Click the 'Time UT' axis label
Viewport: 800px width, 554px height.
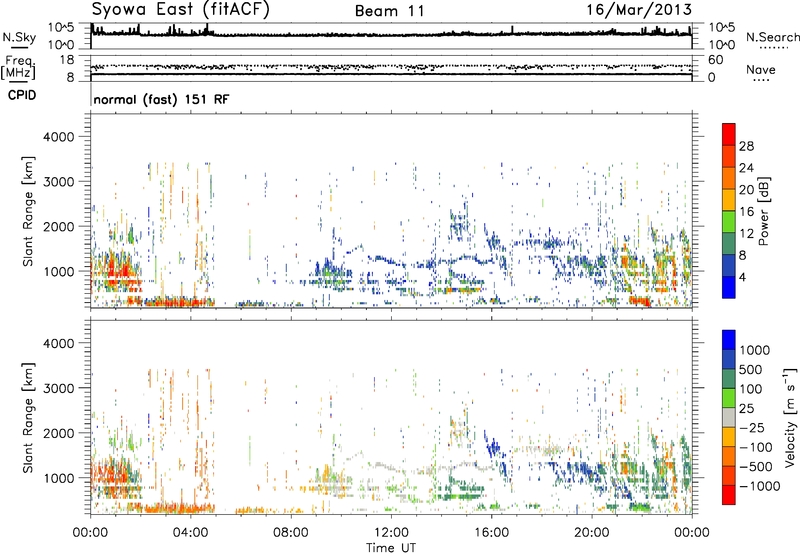[391, 548]
